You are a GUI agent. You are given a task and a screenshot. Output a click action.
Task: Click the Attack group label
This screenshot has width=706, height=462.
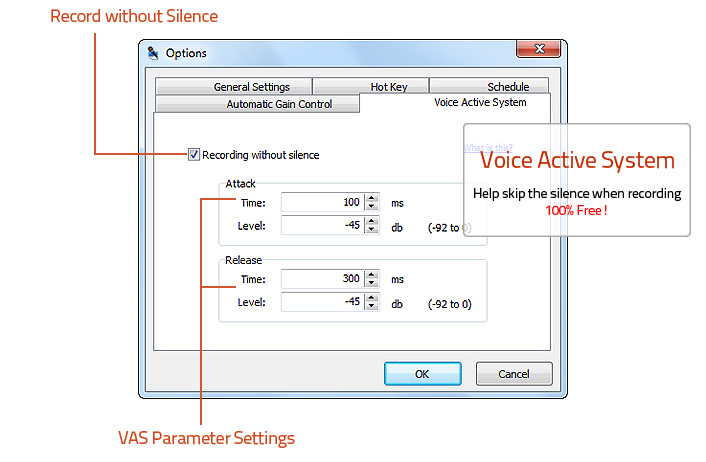point(240,184)
